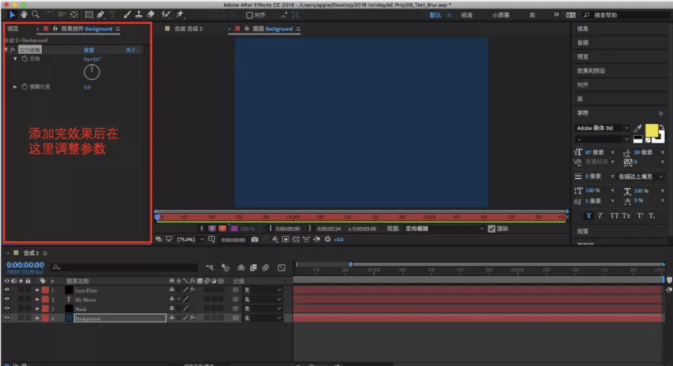This screenshot has height=366, width=673.
Task: Click the frame blending icon in timeline
Action: pos(253,267)
